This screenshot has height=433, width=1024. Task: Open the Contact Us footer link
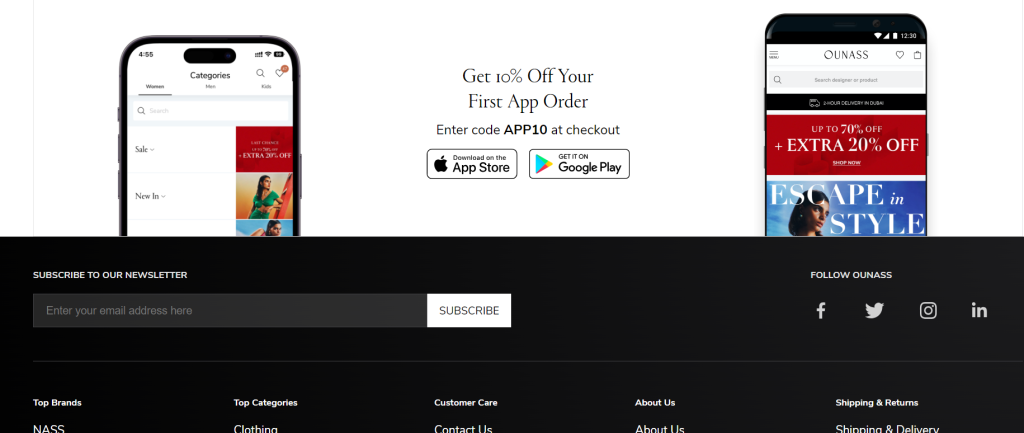(x=463, y=428)
